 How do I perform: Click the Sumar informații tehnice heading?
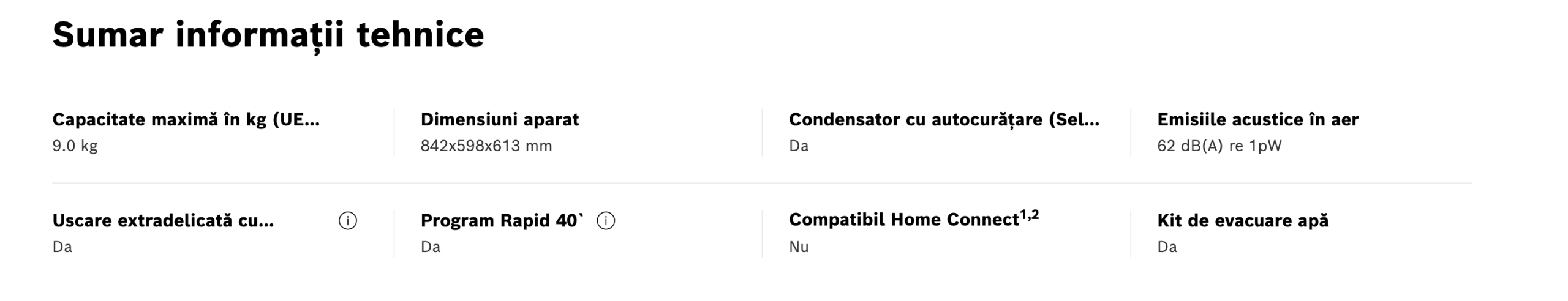click(268, 35)
